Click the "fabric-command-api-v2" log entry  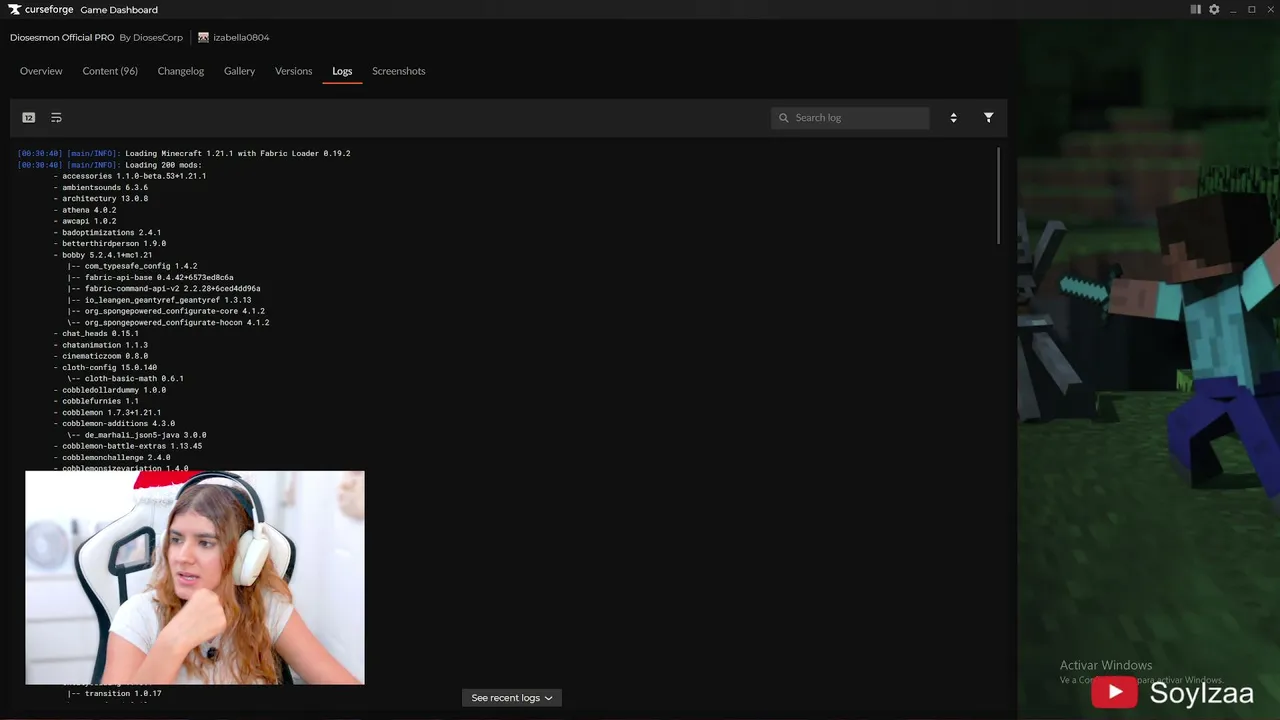tap(172, 289)
